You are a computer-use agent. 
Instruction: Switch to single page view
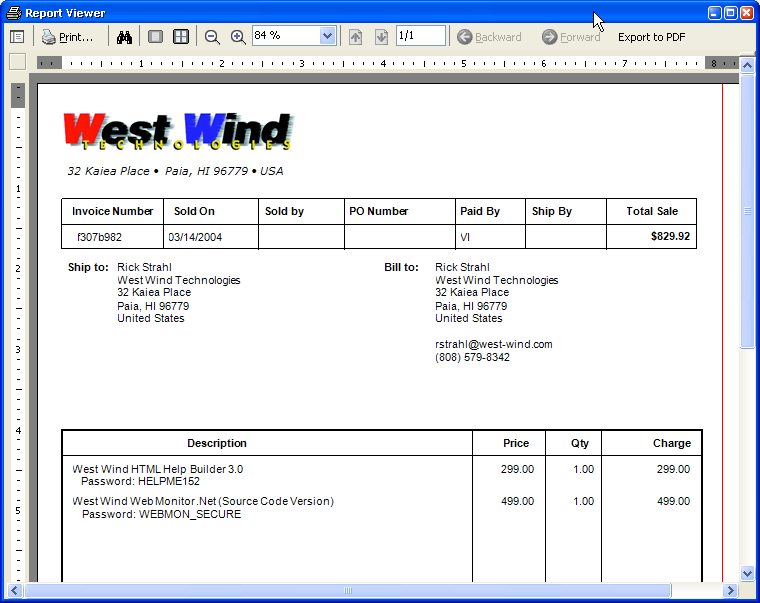pos(155,37)
